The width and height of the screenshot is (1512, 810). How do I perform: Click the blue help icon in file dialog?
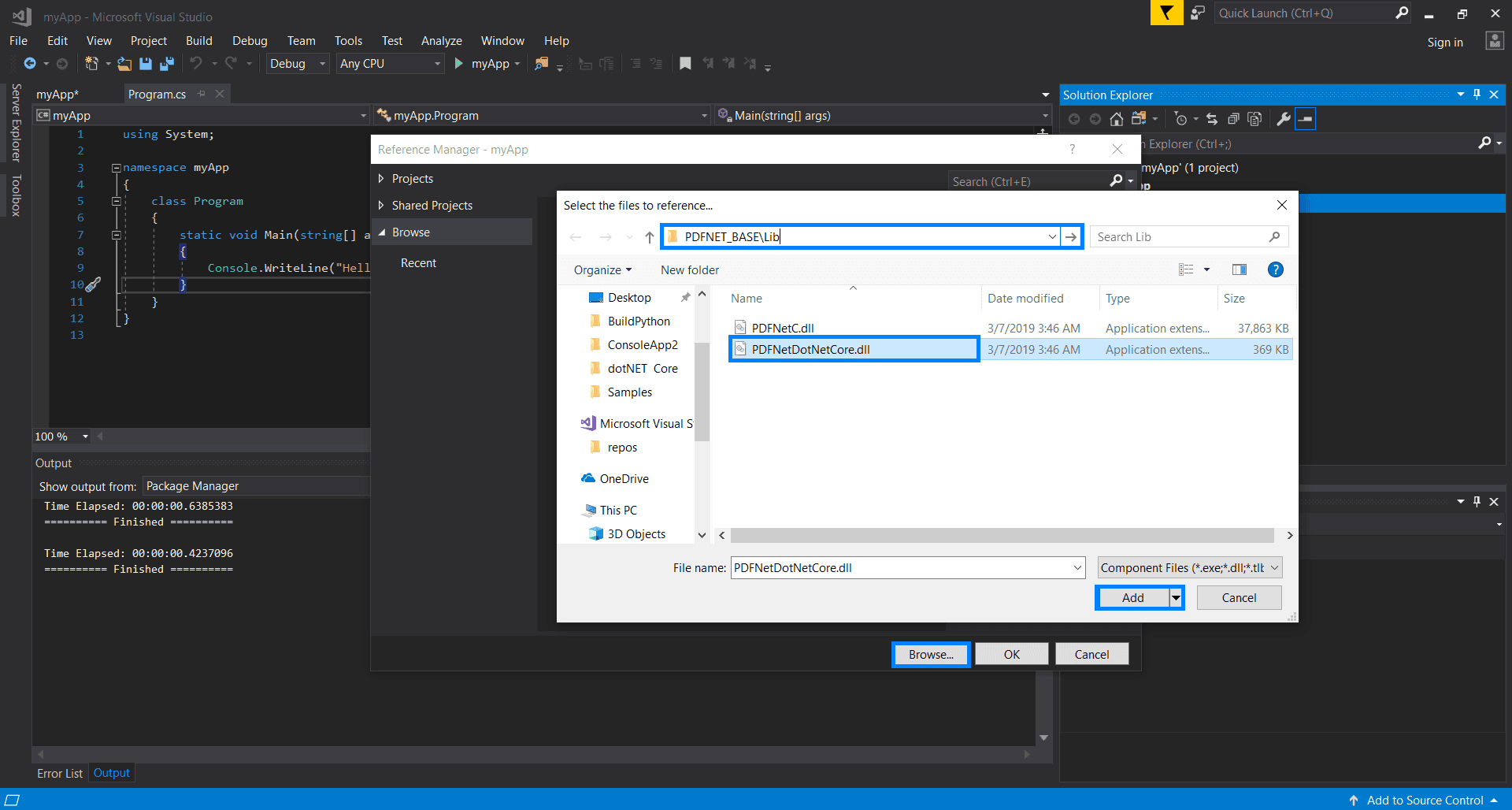pyautogui.click(x=1275, y=270)
